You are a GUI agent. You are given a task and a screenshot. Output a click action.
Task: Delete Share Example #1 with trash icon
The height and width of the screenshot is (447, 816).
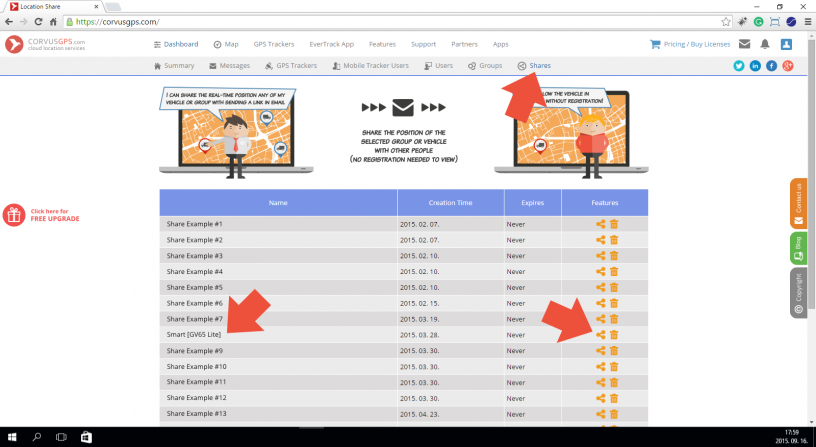point(614,224)
